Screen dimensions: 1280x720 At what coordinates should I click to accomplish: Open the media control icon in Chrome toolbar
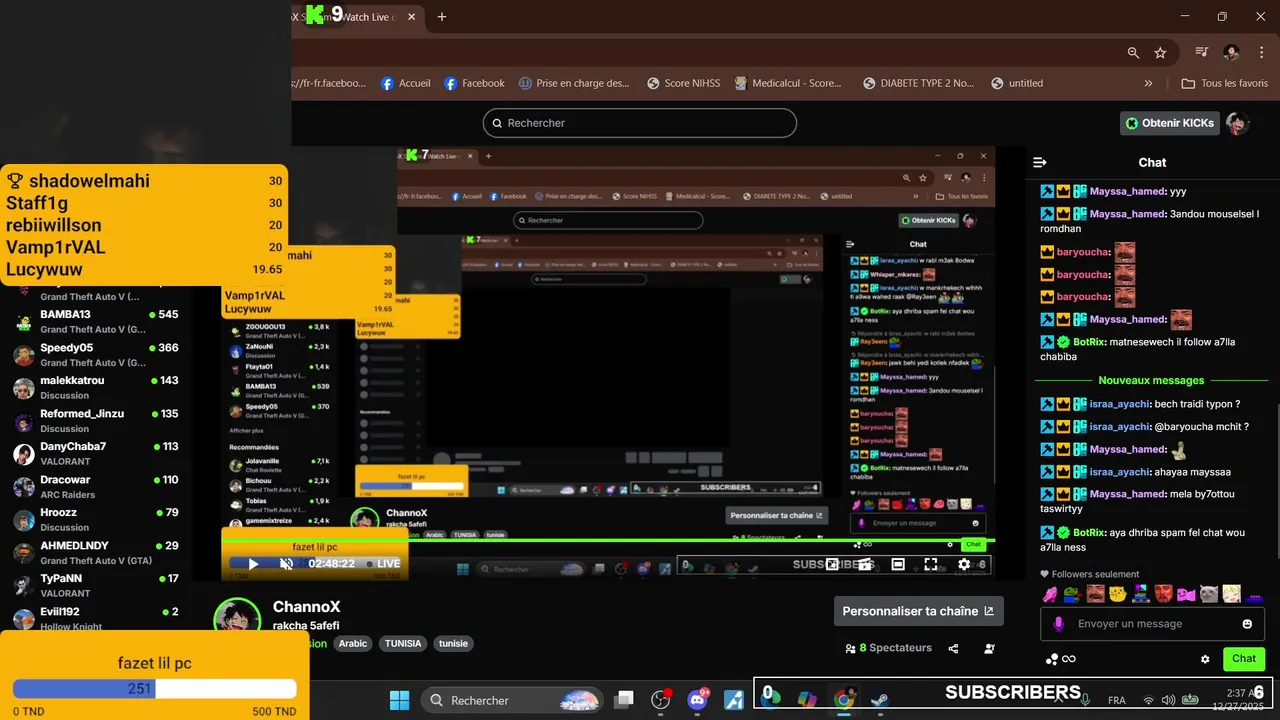pyautogui.click(x=1202, y=53)
